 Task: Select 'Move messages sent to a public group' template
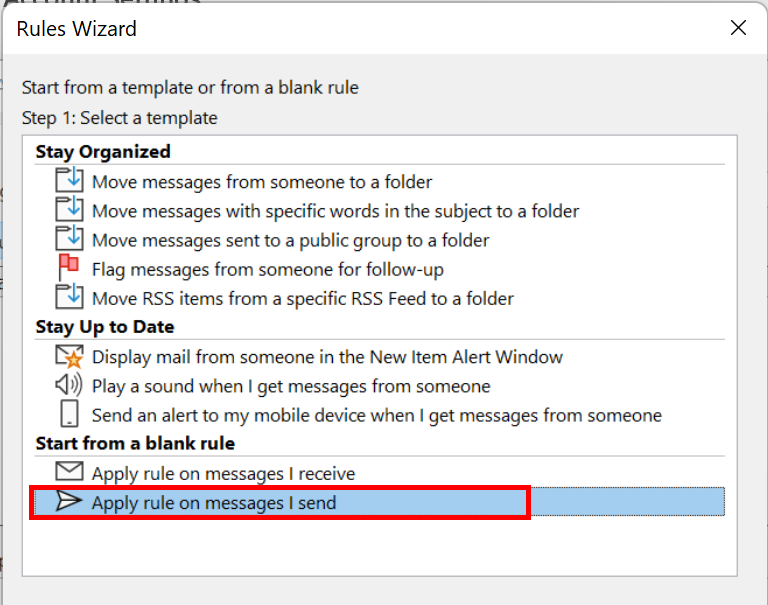pyautogui.click(x=290, y=240)
